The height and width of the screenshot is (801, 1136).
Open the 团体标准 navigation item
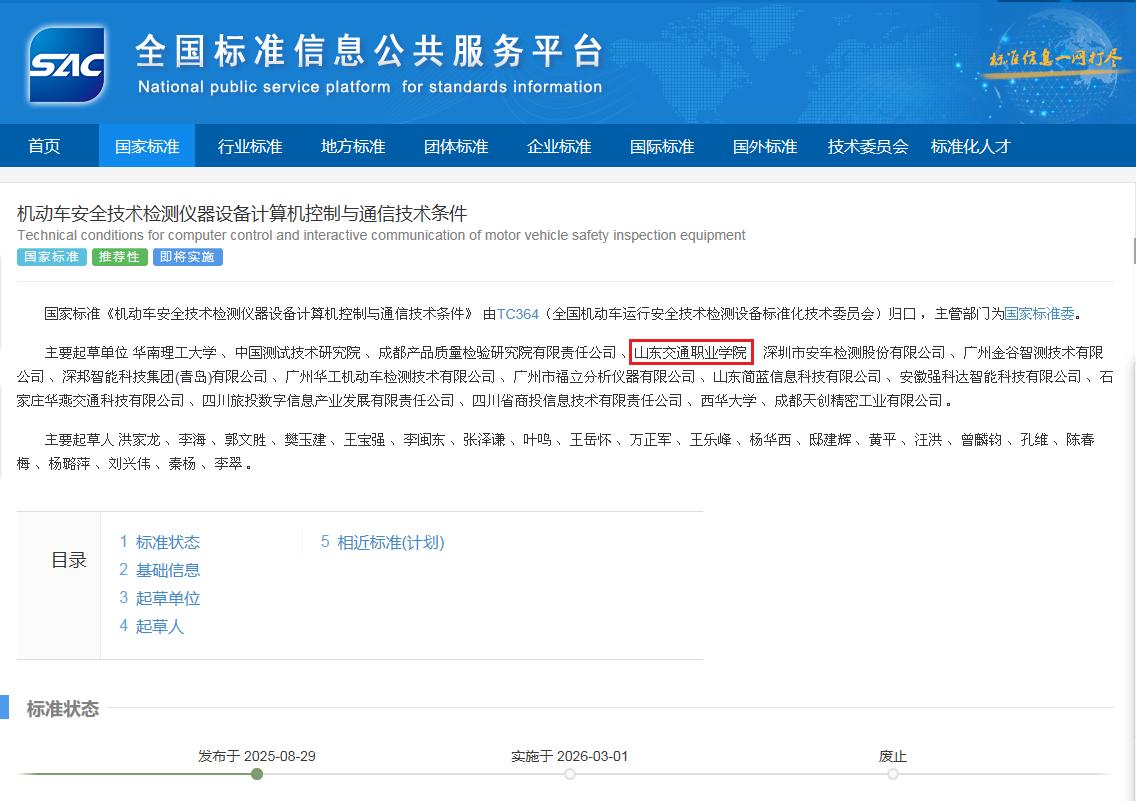[456, 146]
